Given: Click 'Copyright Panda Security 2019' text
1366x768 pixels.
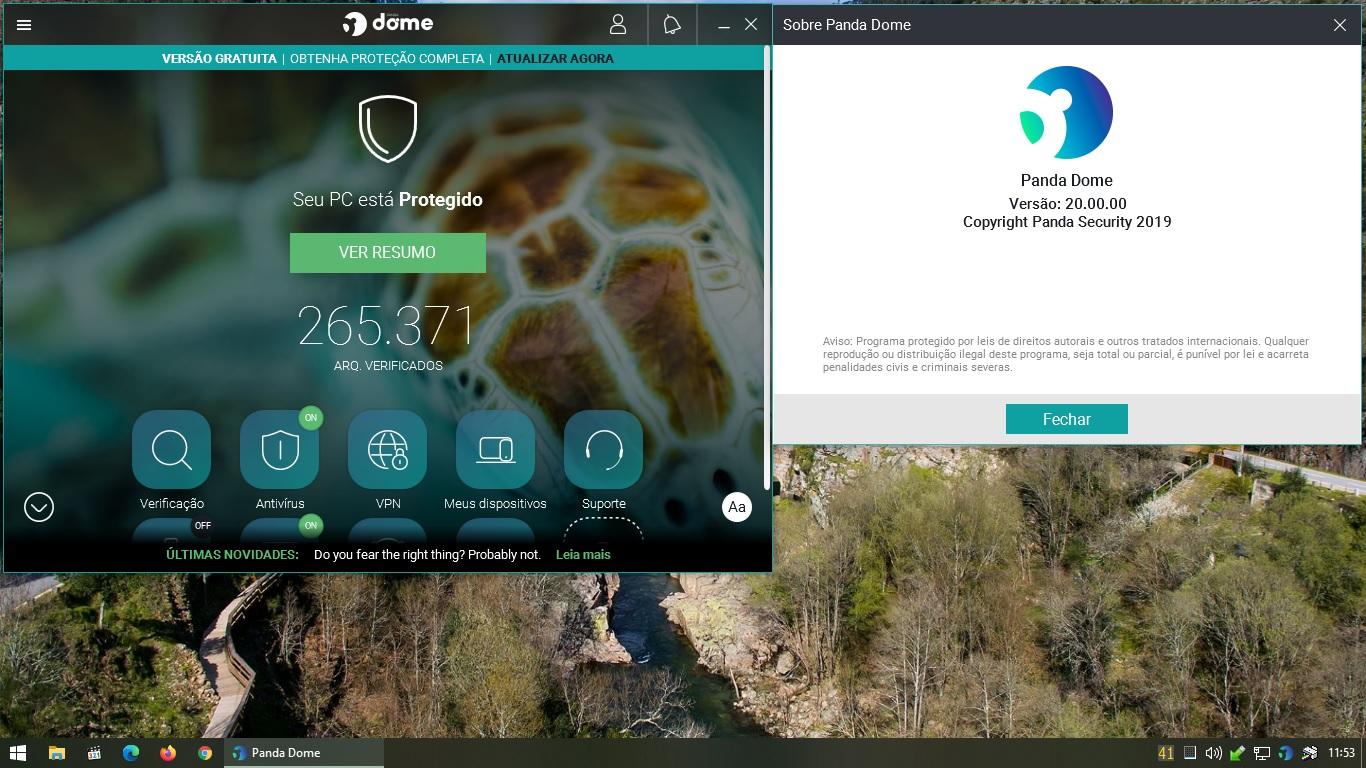Looking at the screenshot, I should pyautogui.click(x=1067, y=221).
